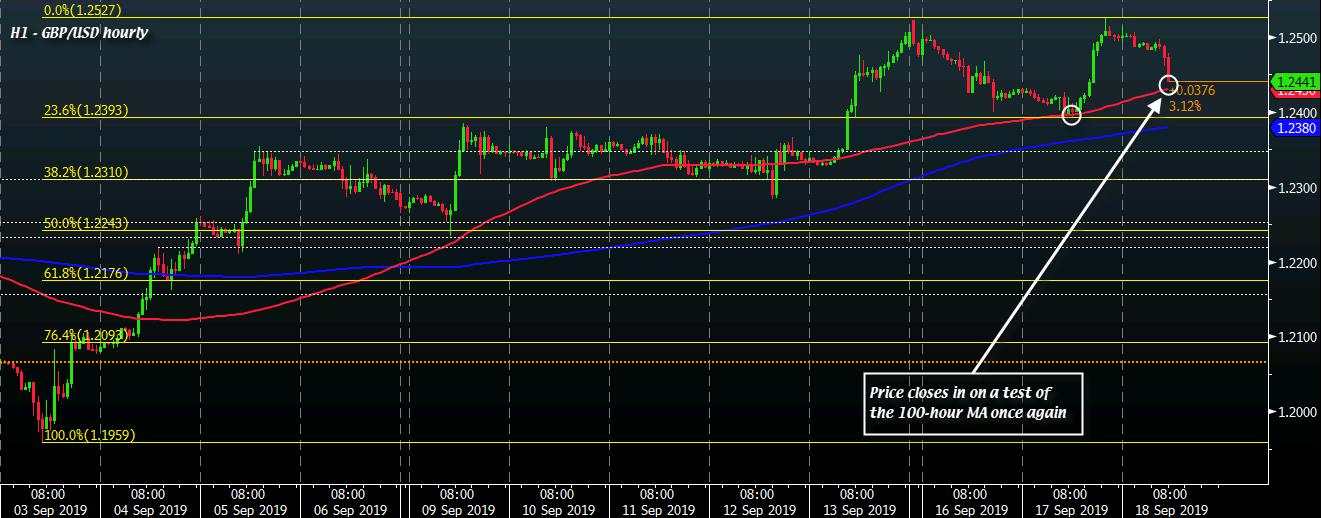Click the "H1 - GBP/USD hourly" chart title

78,33
